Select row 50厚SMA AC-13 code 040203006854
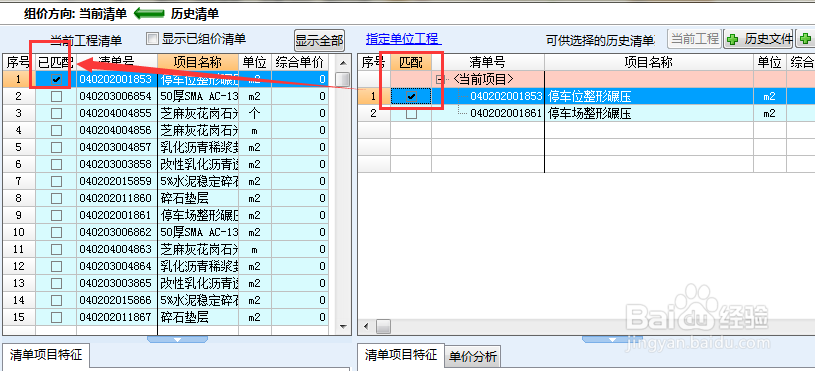Screen dimensions: 815x371 click(x=166, y=97)
